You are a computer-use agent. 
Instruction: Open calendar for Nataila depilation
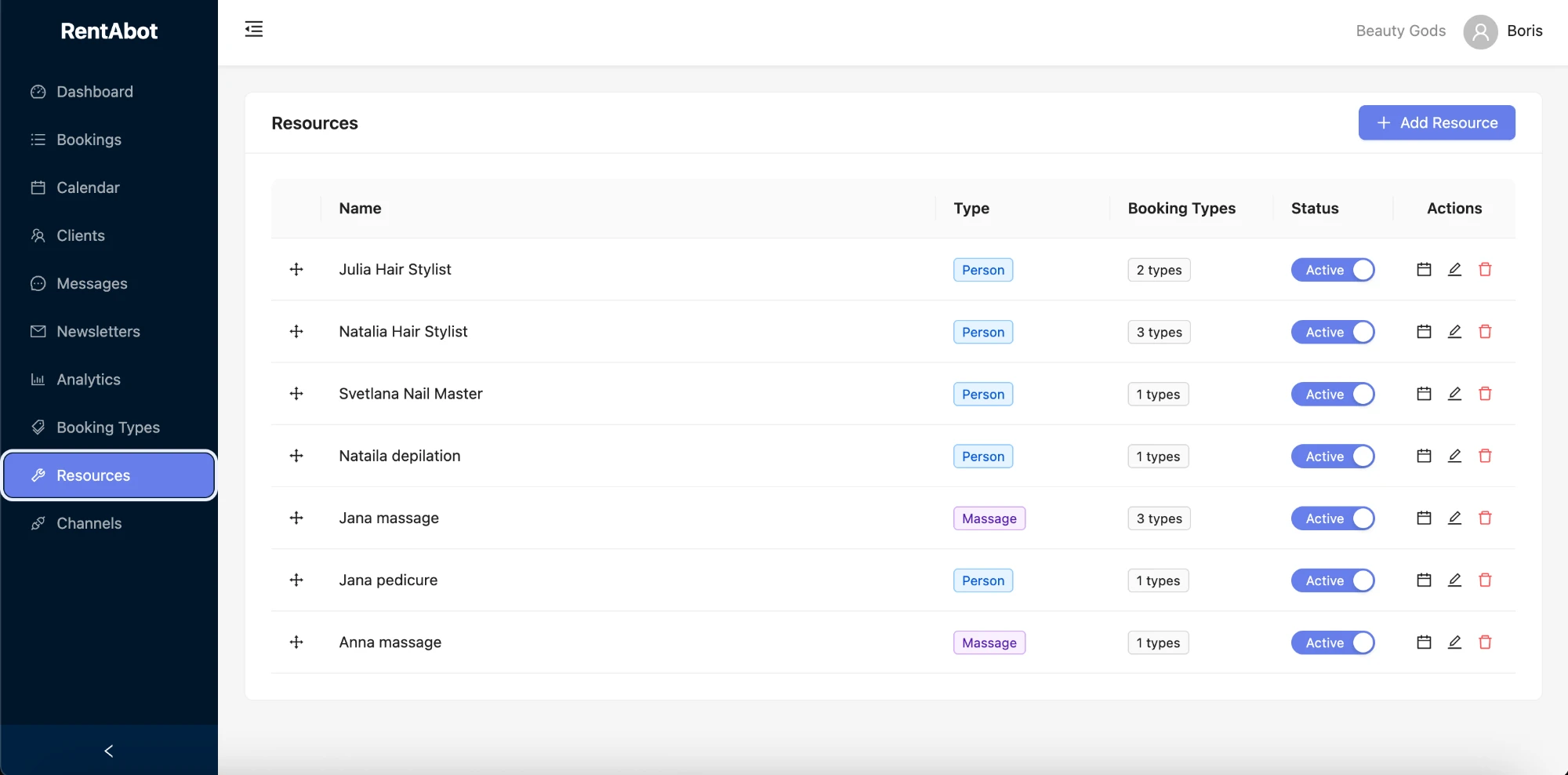click(x=1424, y=456)
